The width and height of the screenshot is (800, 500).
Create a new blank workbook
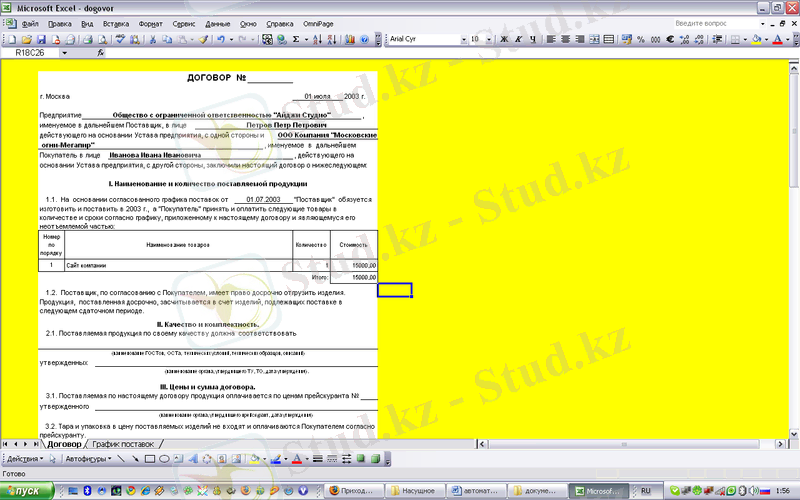tap(13, 39)
